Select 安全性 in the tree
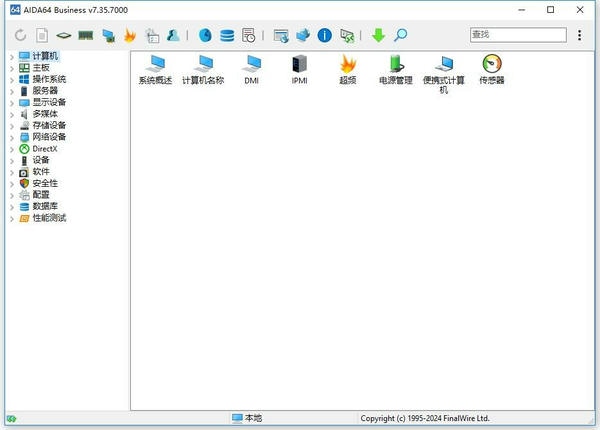Screen dimensions: 600x430 point(45,183)
